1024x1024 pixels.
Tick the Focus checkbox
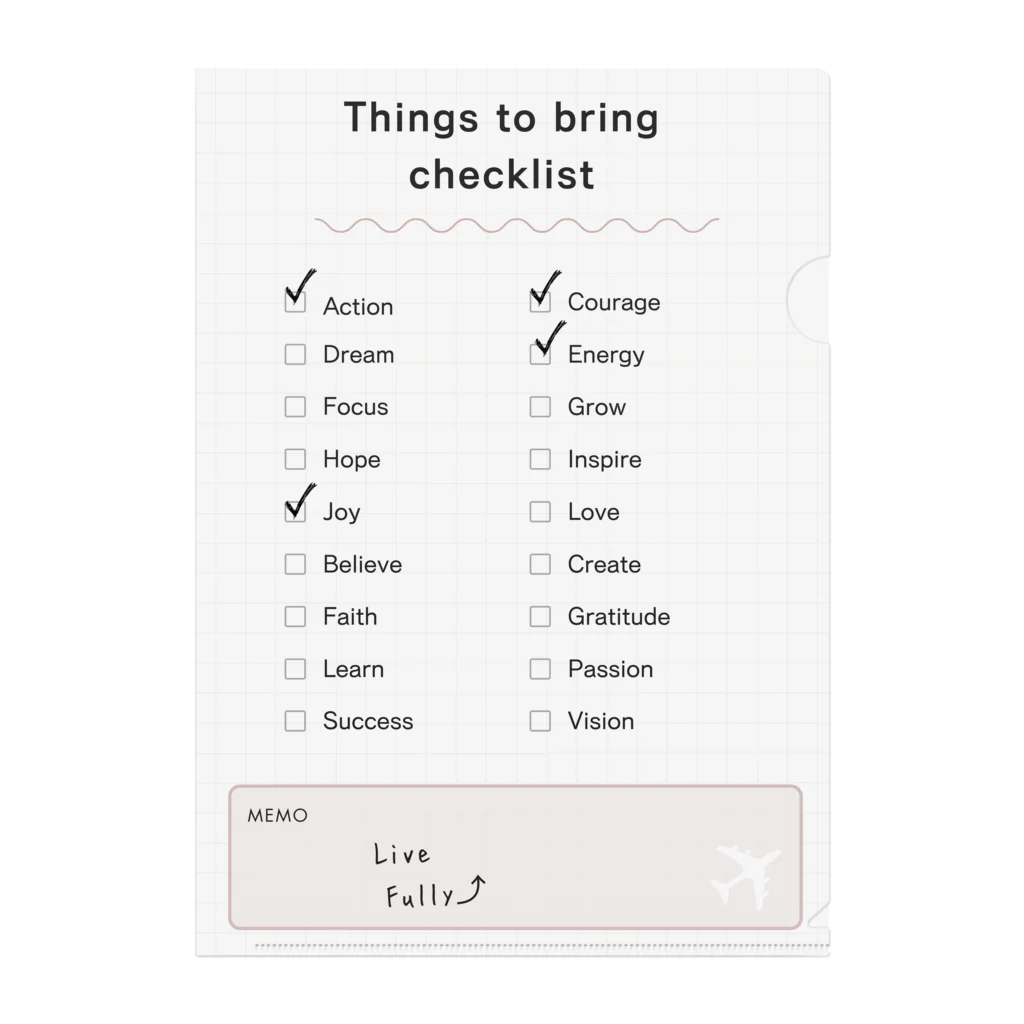pos(295,407)
